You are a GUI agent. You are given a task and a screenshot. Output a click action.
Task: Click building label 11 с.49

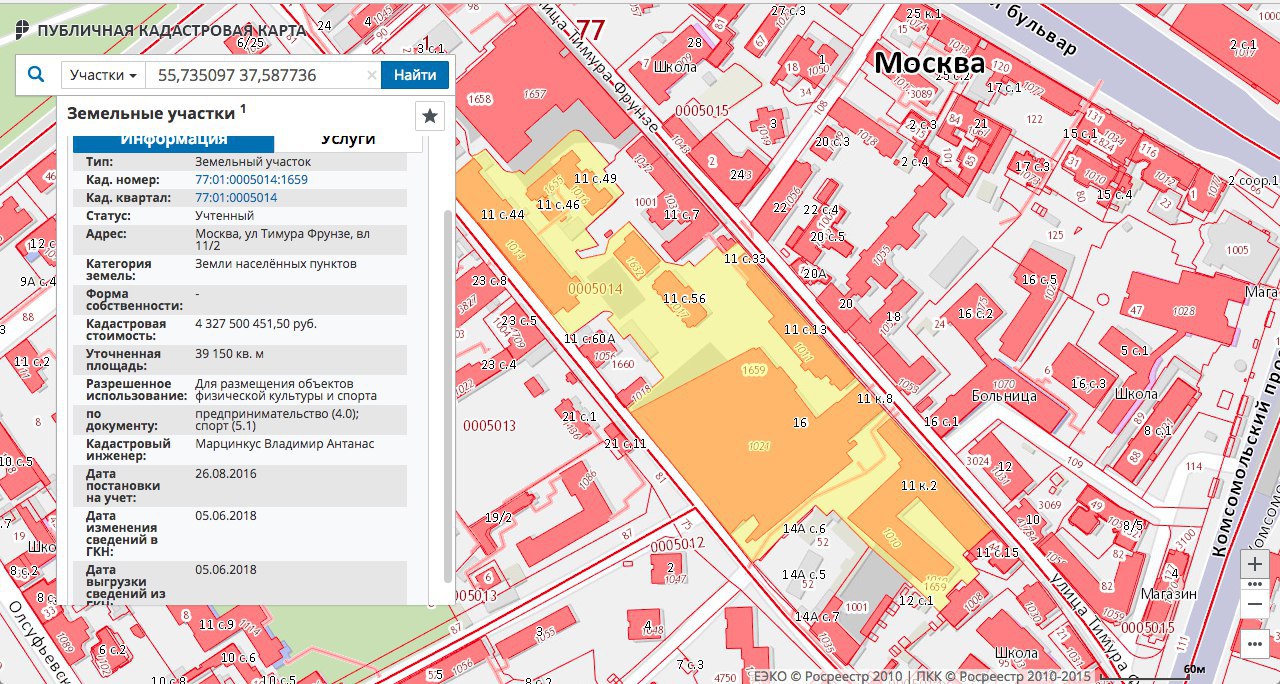pyautogui.click(x=595, y=179)
